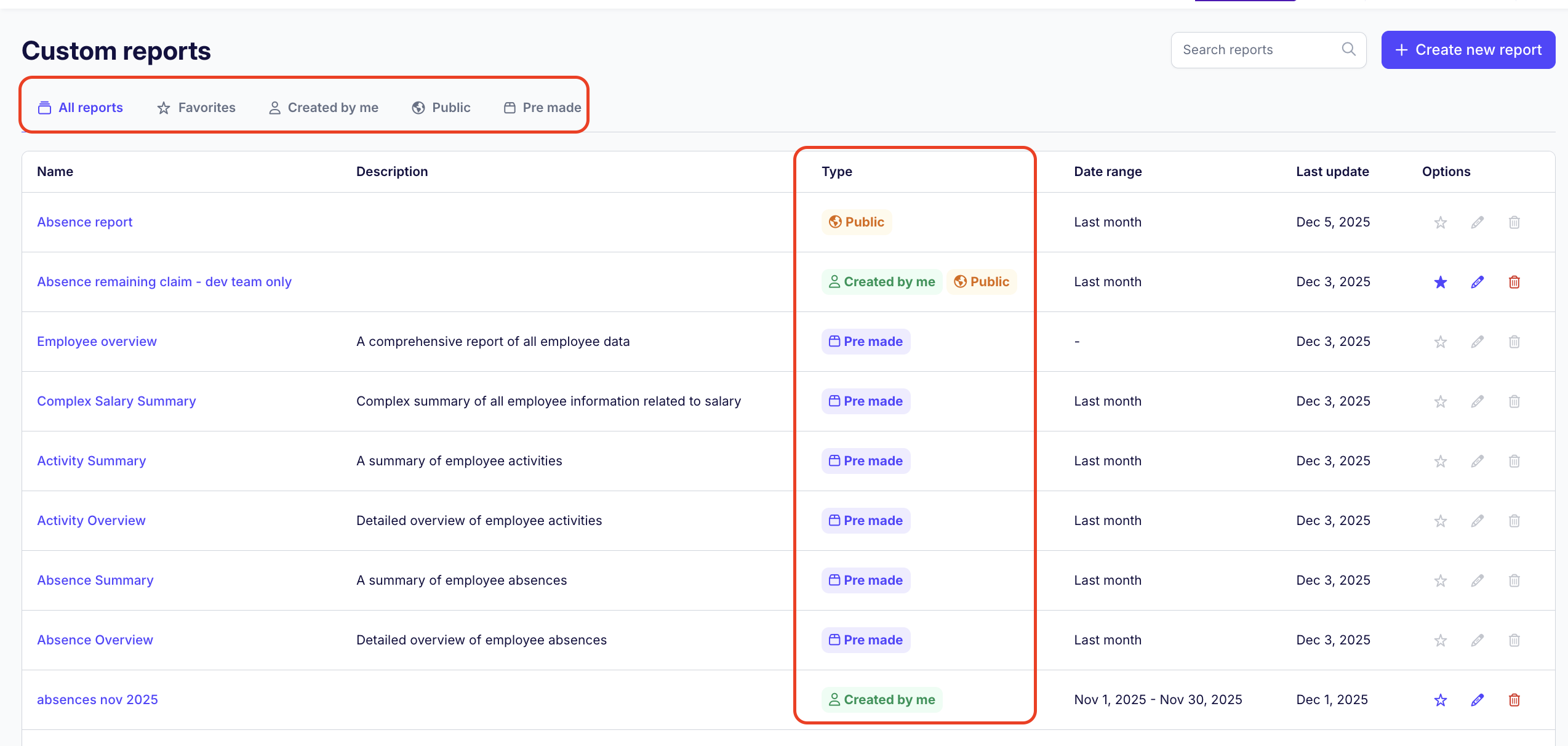Open the Created by me tab

coord(324,108)
